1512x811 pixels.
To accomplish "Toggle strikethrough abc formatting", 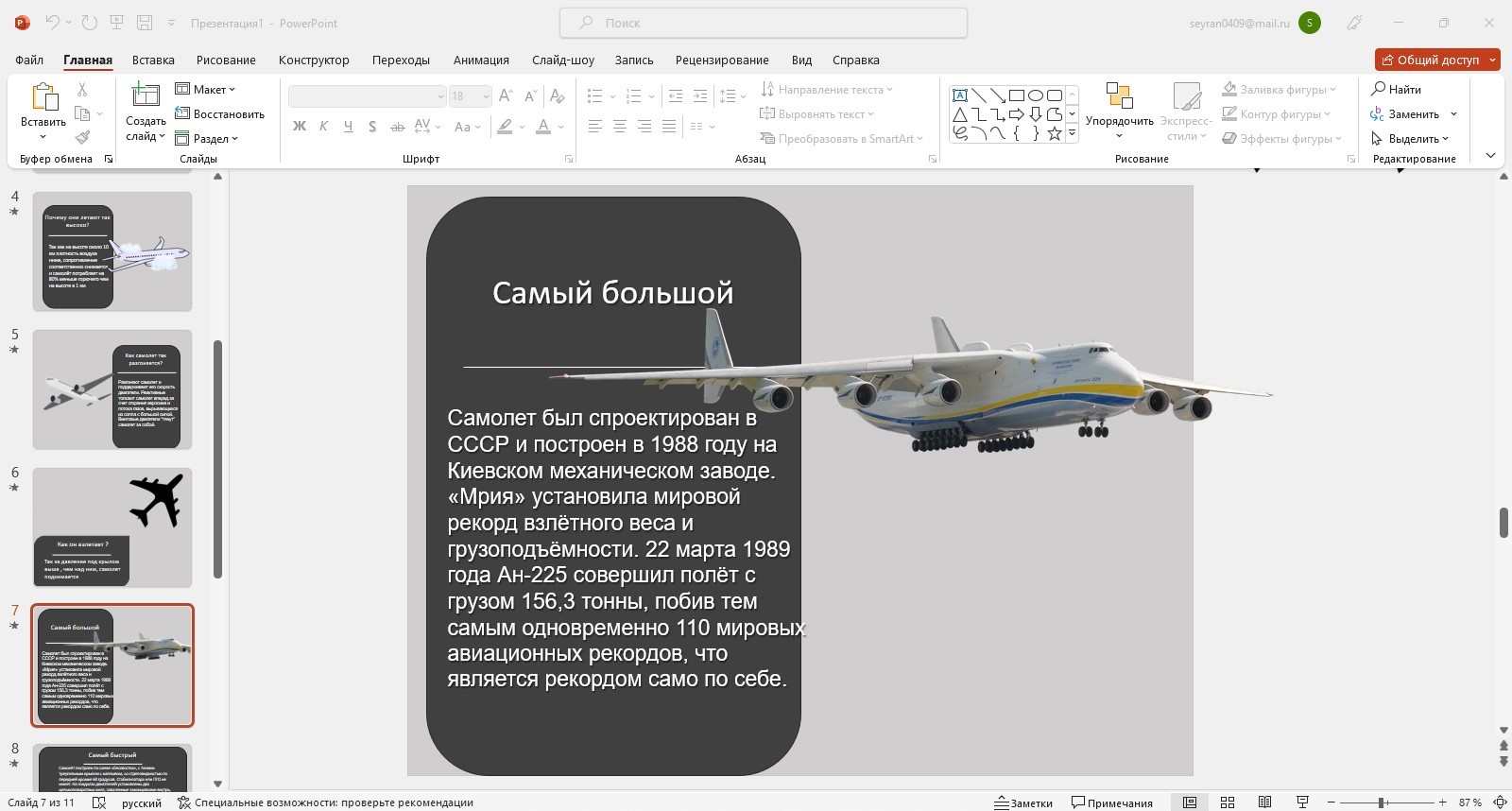I will click(398, 126).
